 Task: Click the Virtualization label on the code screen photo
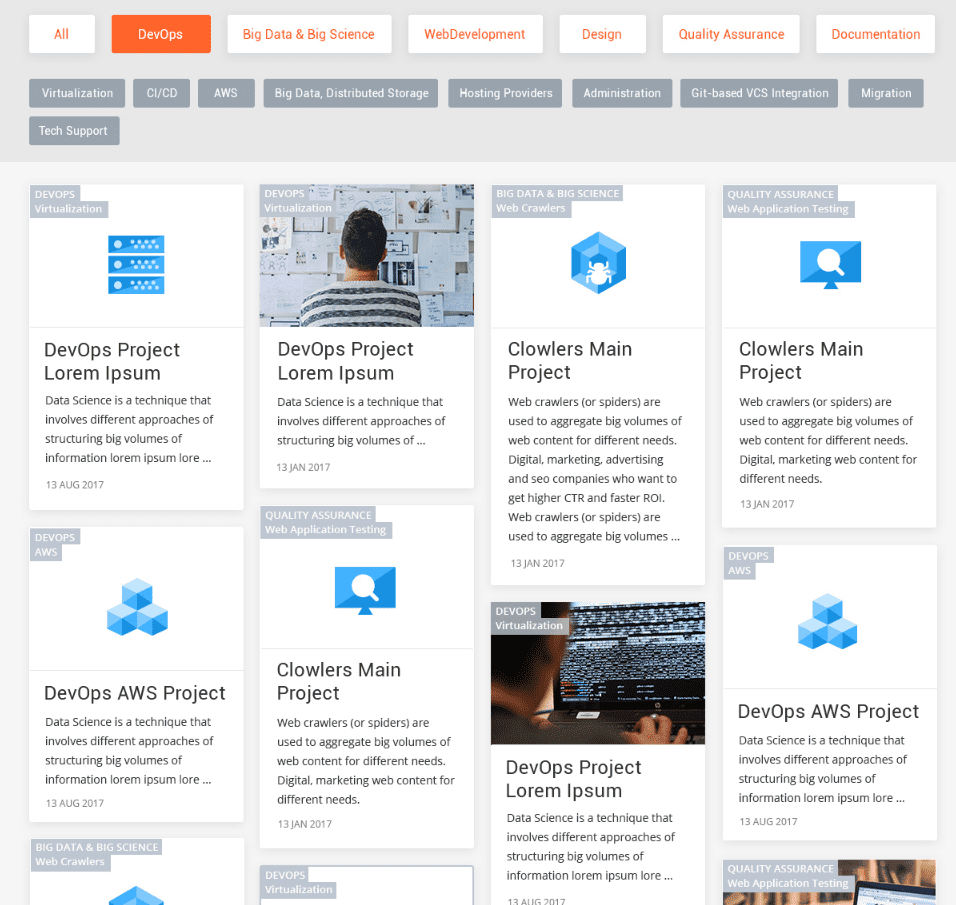[x=529, y=625]
